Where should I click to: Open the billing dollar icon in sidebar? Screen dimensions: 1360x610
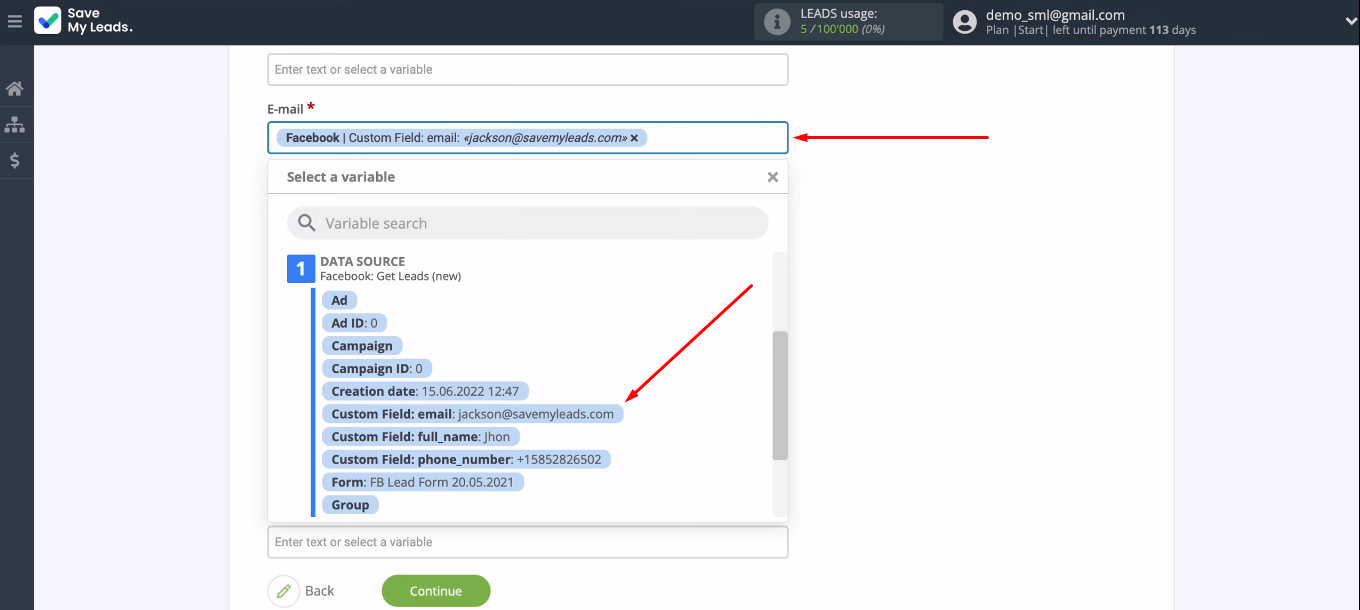click(15, 160)
